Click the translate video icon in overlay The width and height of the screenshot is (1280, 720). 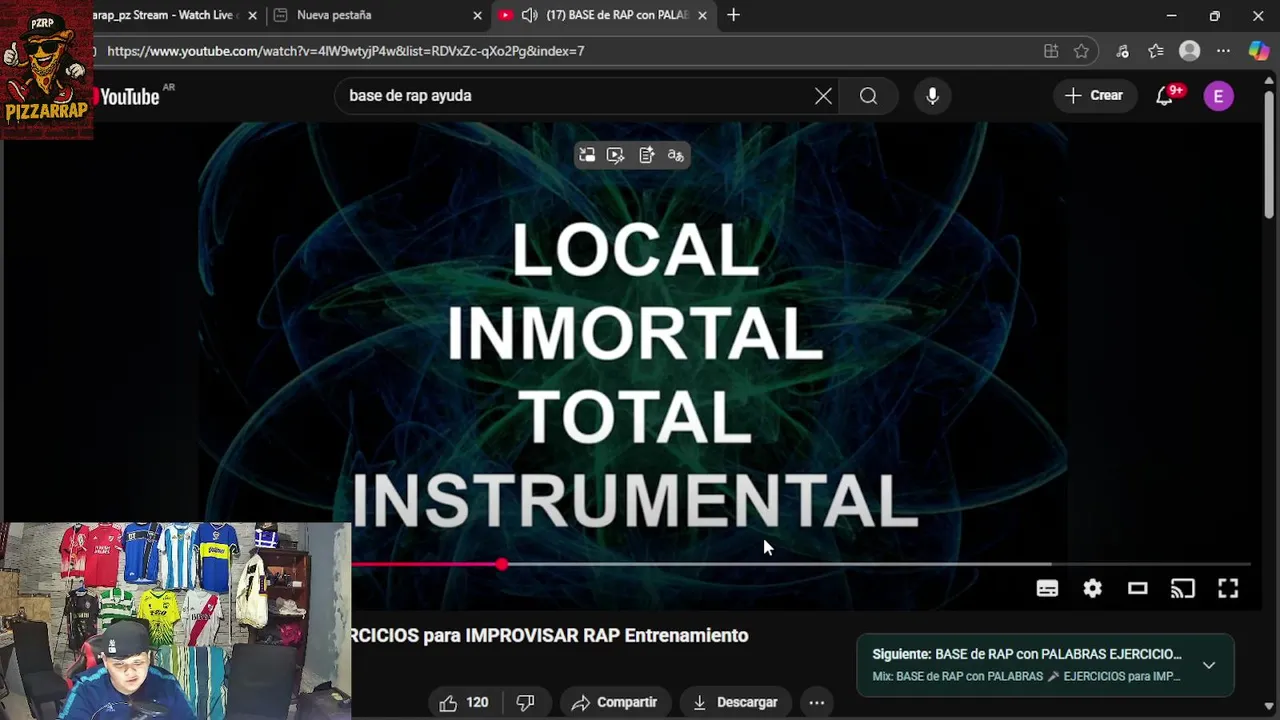coord(676,155)
